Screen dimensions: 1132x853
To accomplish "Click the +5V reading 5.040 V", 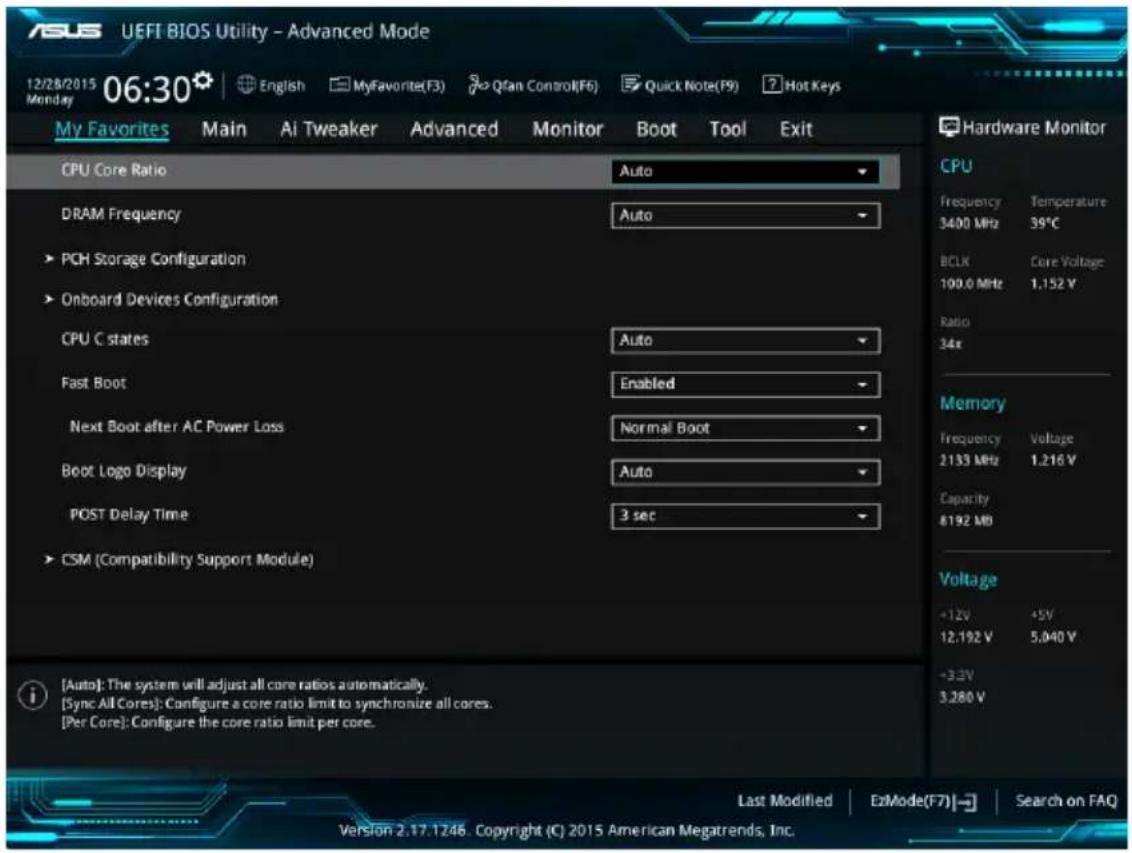I will click(x=1053, y=637).
